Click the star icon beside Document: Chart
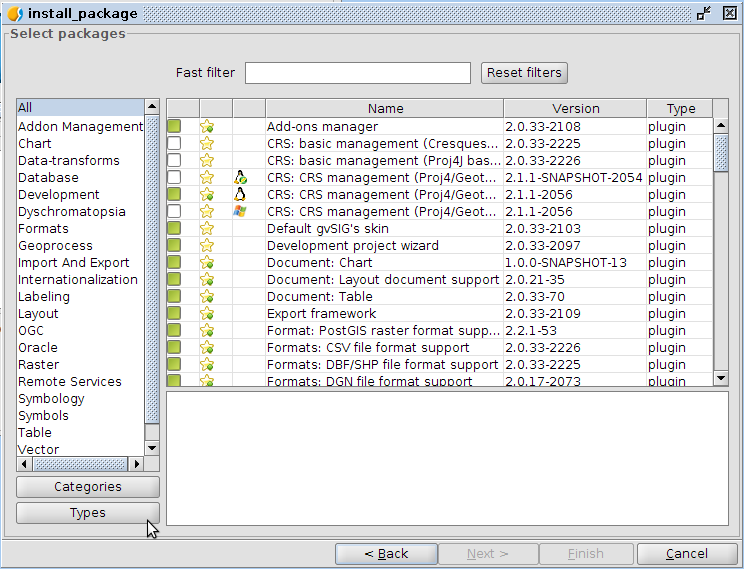This screenshot has height=569, width=744. [207, 263]
